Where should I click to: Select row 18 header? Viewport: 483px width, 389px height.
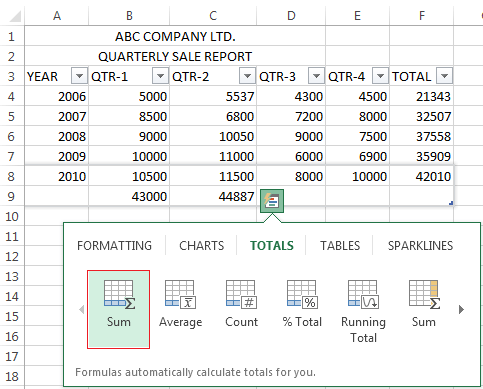[12, 376]
